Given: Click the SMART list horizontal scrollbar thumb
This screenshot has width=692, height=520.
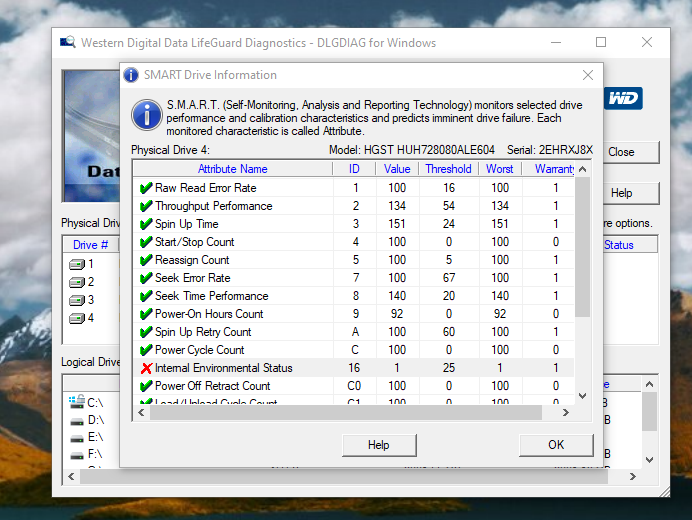Looking at the screenshot, I should pos(346,413).
